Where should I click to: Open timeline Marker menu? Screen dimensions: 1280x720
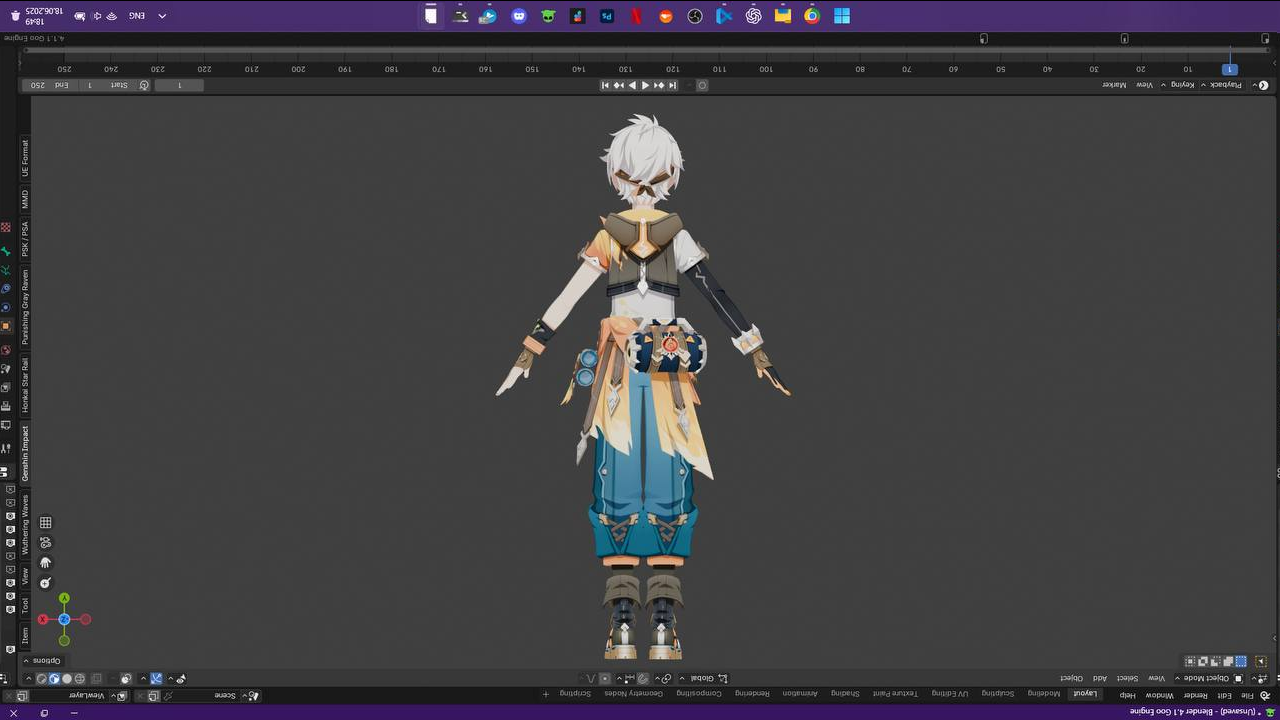[x=1114, y=85]
